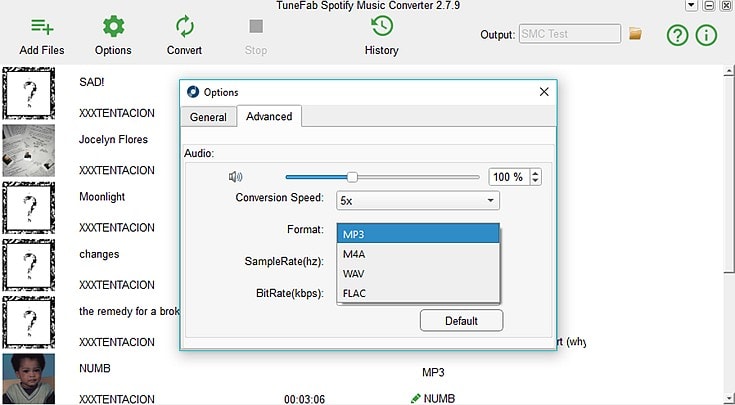The height and width of the screenshot is (405, 735).
Task: Decrease volume with the spinner down arrow
Action: tap(536, 181)
